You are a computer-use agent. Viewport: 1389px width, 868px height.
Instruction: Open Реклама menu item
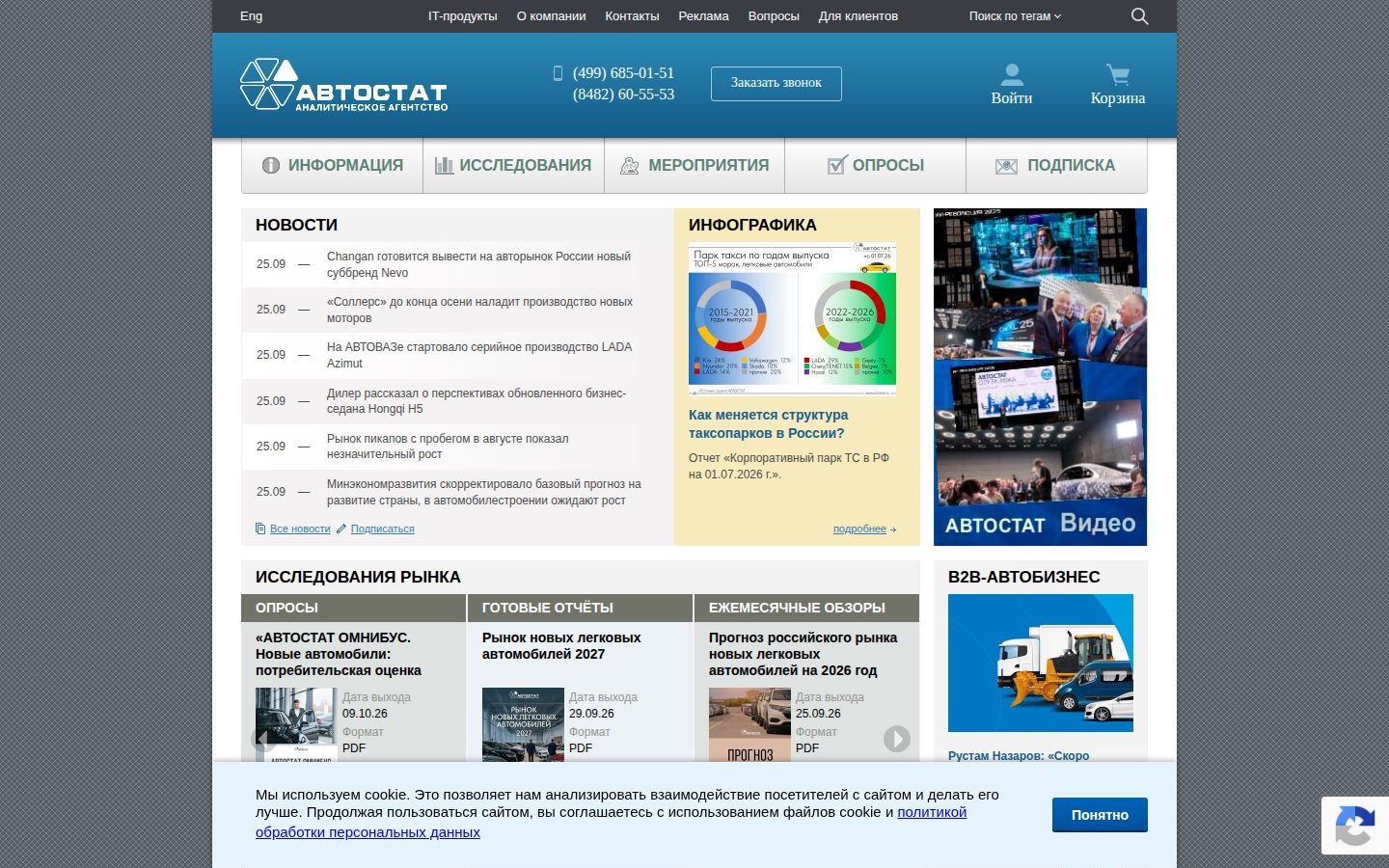click(703, 16)
